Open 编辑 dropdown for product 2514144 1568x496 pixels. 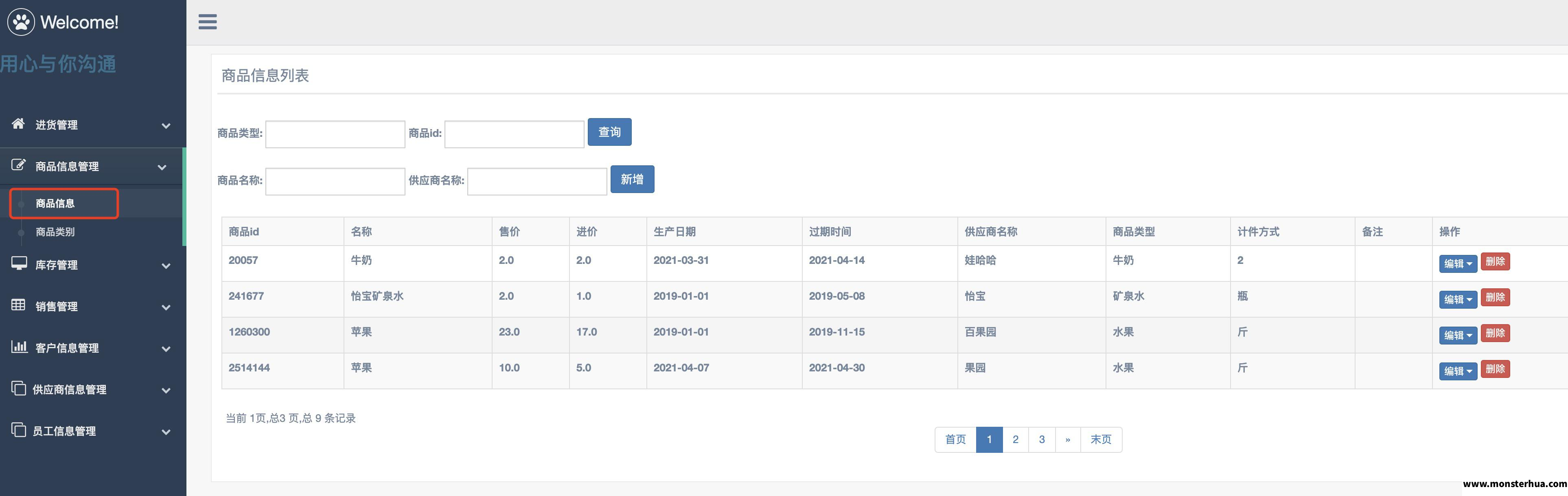(x=1458, y=371)
